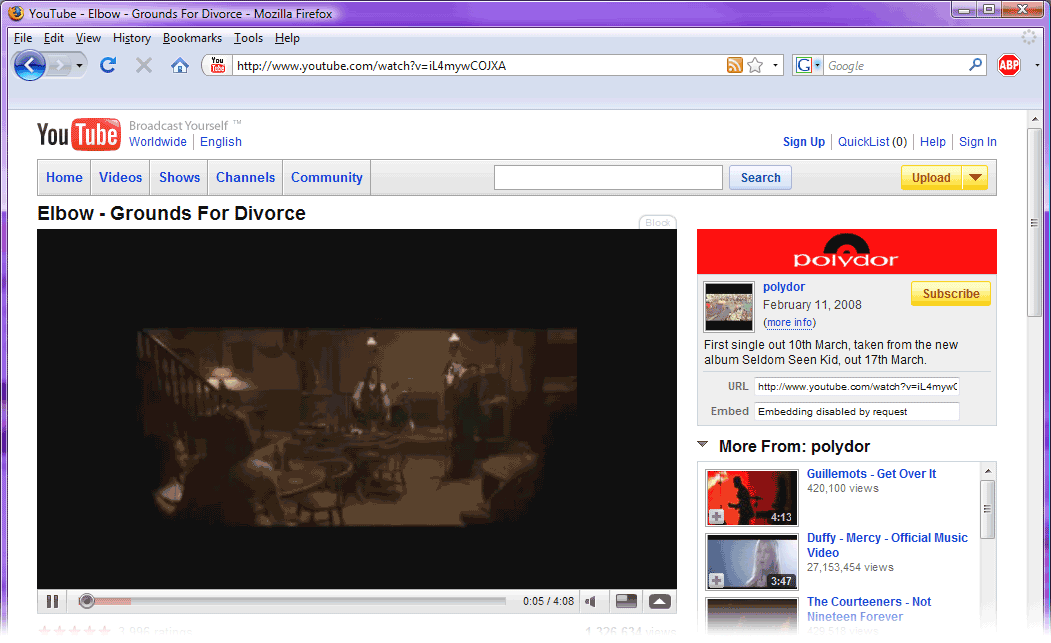The height and width of the screenshot is (643, 1051).
Task: Mute the video with the speaker icon
Action: click(x=591, y=601)
